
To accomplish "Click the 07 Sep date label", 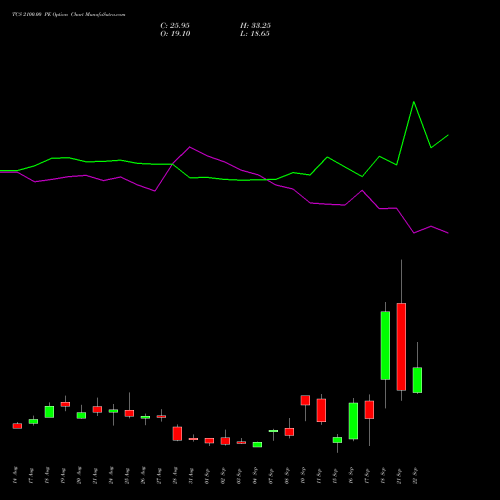I will coord(271,475).
